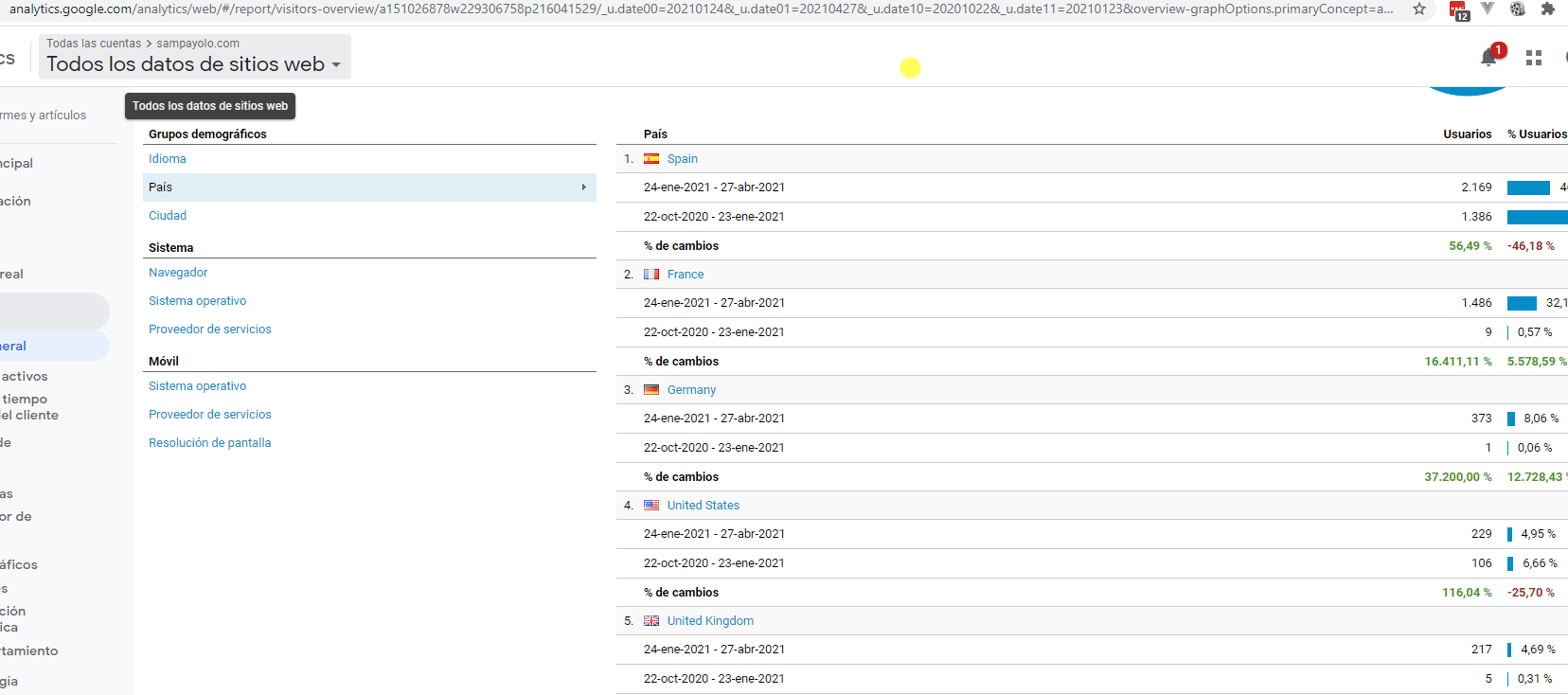Select Resolución de pantalla under Móvil
This screenshot has height=695, width=1568.
pos(209,443)
